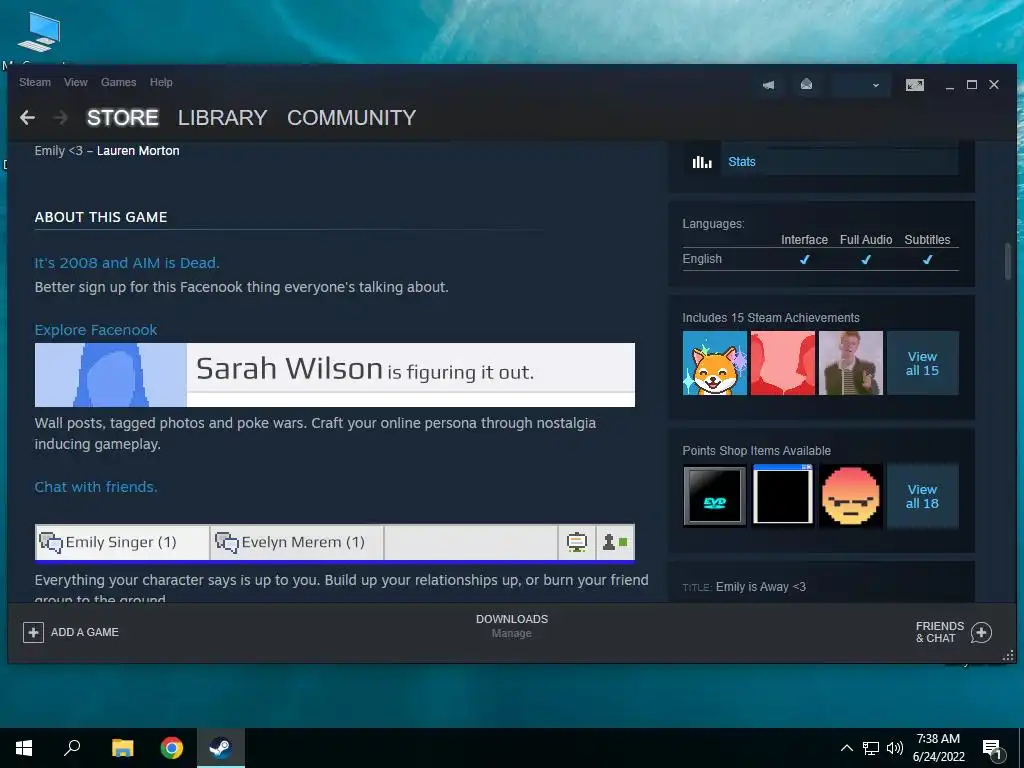Click the "Explore Facenook" heading
Image resolution: width=1024 pixels, height=768 pixels.
click(96, 330)
